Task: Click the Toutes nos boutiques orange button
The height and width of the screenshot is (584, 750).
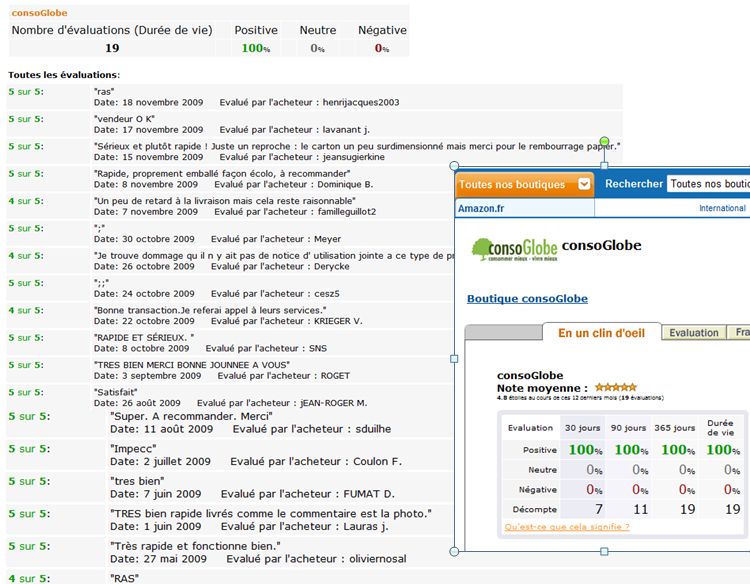Action: 524,185
